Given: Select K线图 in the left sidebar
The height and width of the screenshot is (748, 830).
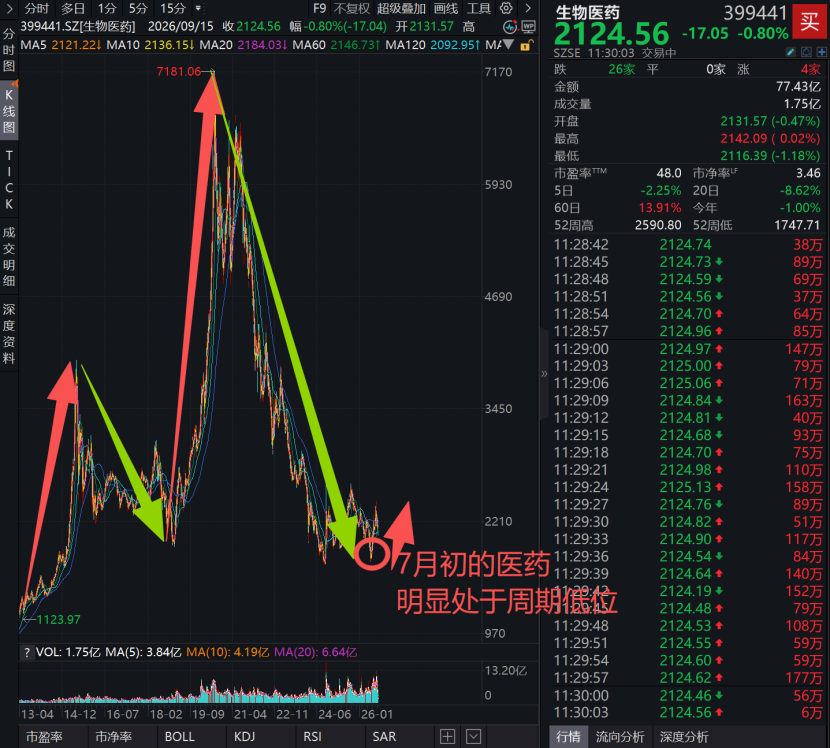Looking at the screenshot, I should pyautogui.click(x=9, y=111).
